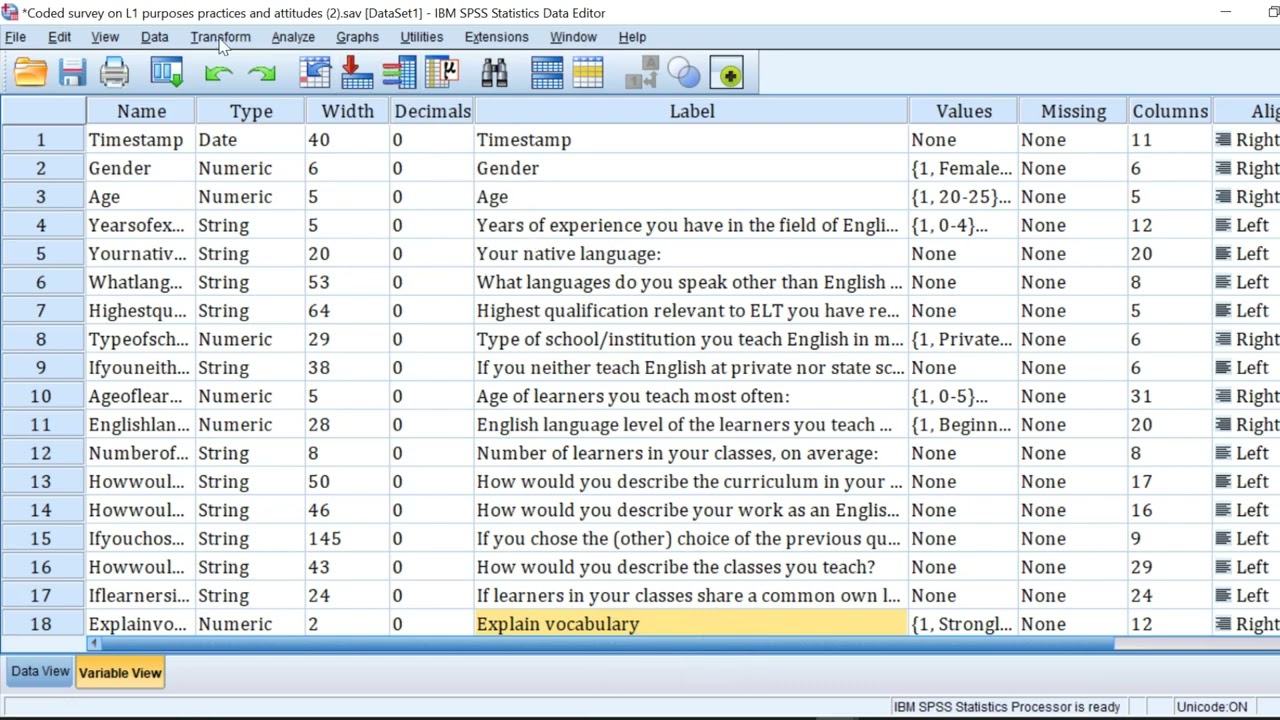
Task: Select row number 18 header
Action: [x=42, y=624]
